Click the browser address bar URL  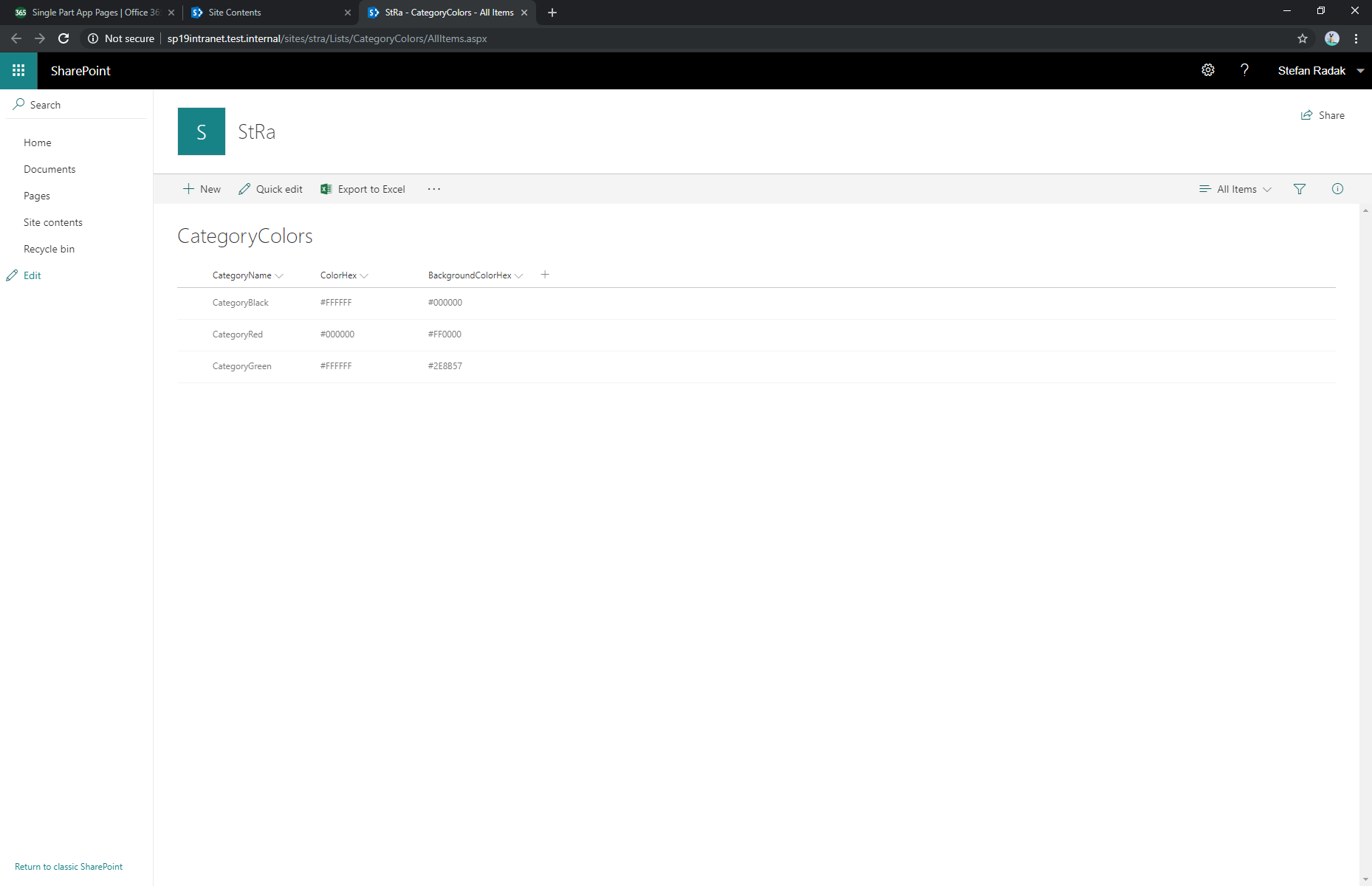(x=327, y=38)
